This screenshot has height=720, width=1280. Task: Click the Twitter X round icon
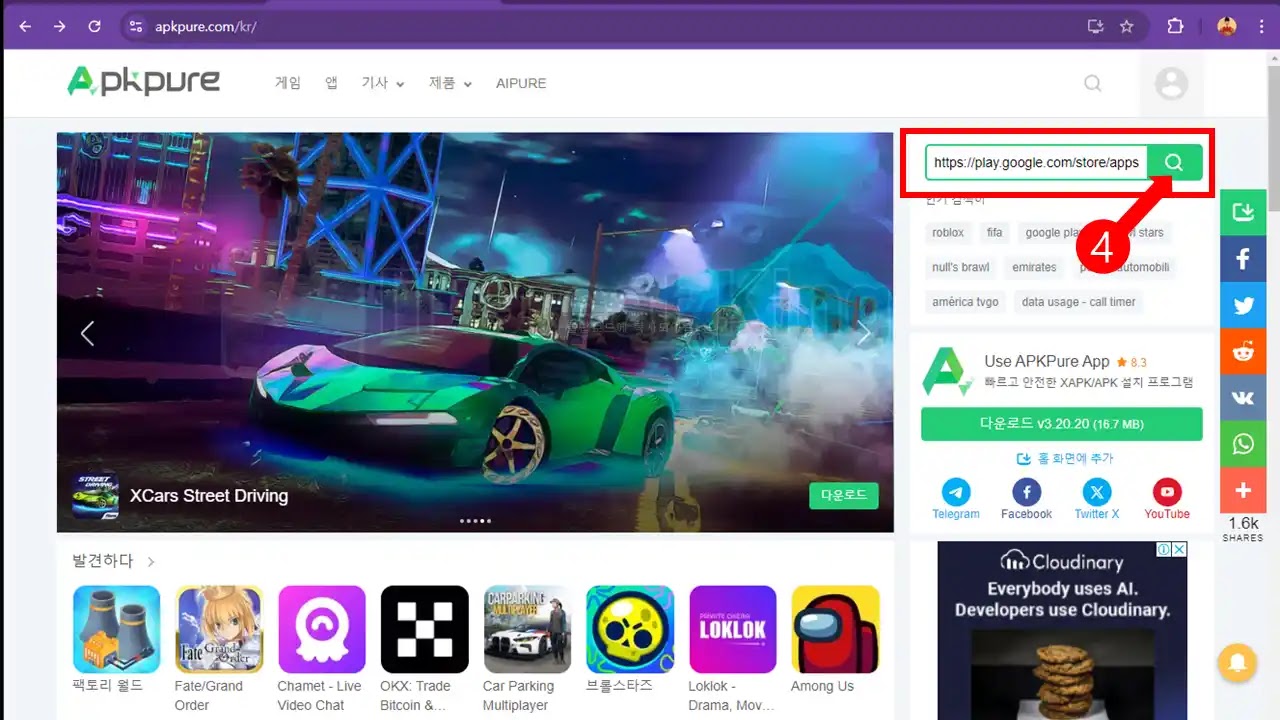[x=1097, y=492]
